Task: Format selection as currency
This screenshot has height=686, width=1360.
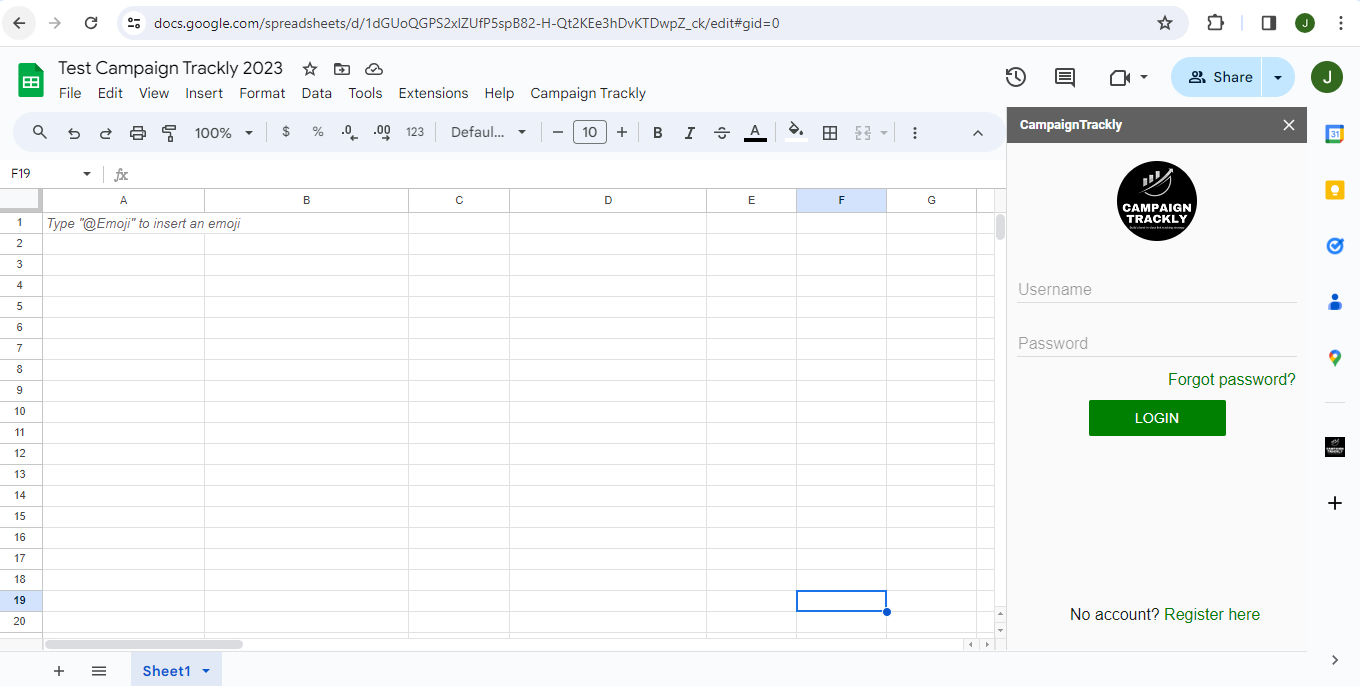Action: [x=285, y=131]
